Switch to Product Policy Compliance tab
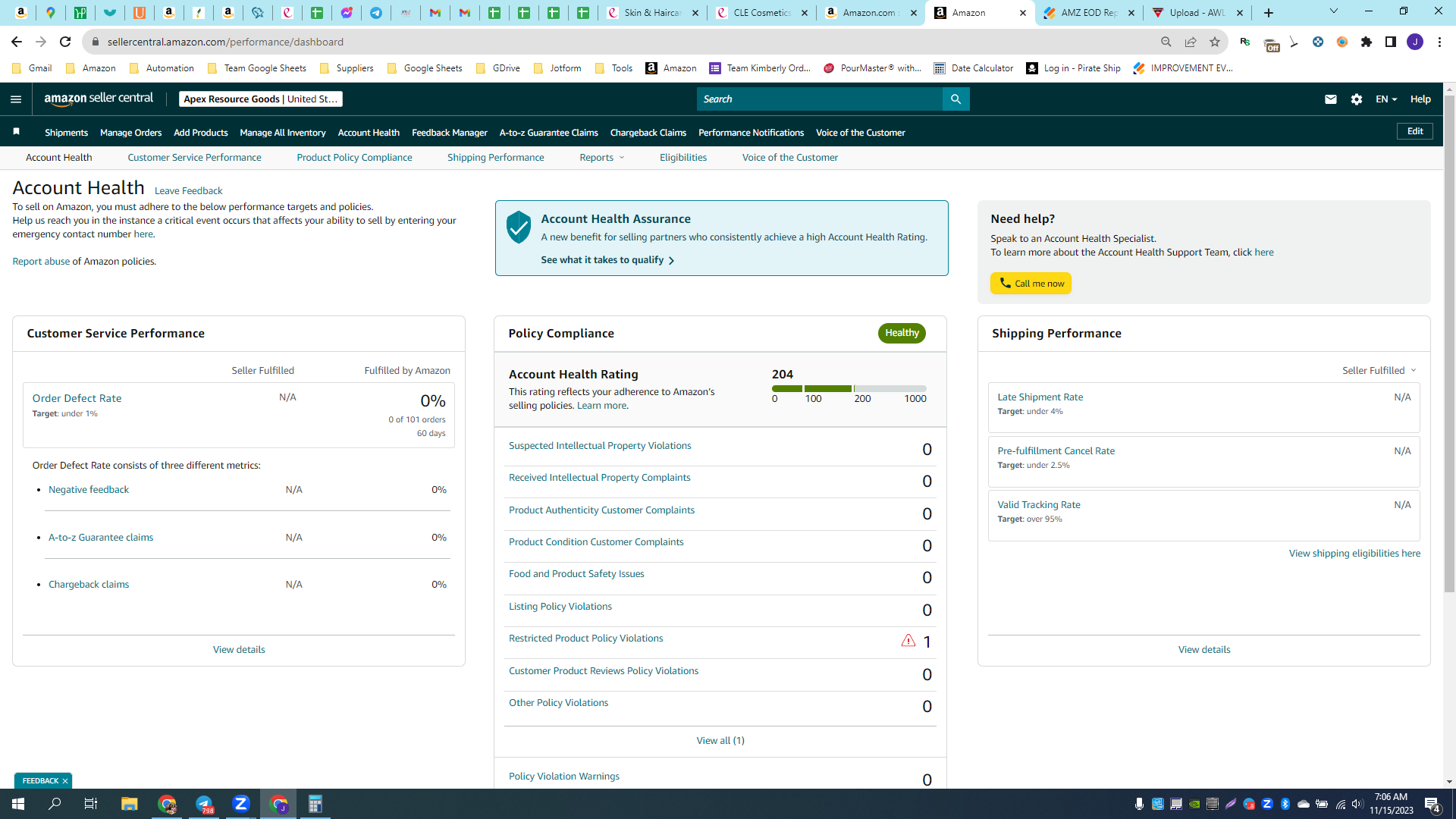The image size is (1456, 819). coord(354,158)
